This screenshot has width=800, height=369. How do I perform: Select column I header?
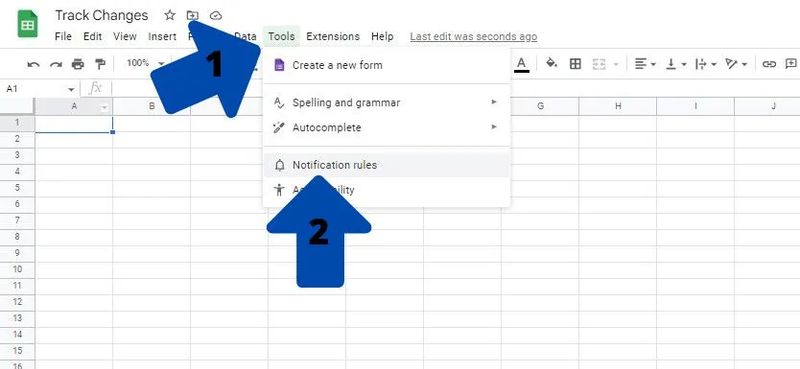point(695,106)
